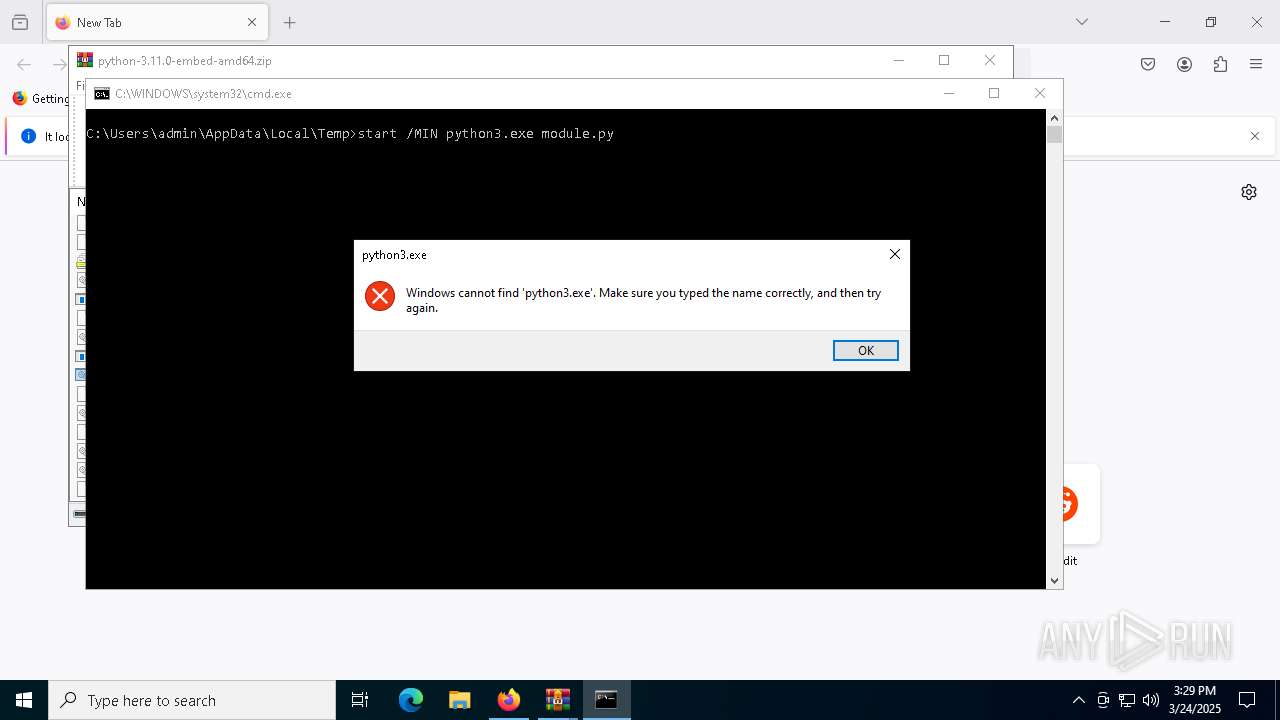
Task: Click the cmd.exe title bar icon
Action: (x=102, y=94)
